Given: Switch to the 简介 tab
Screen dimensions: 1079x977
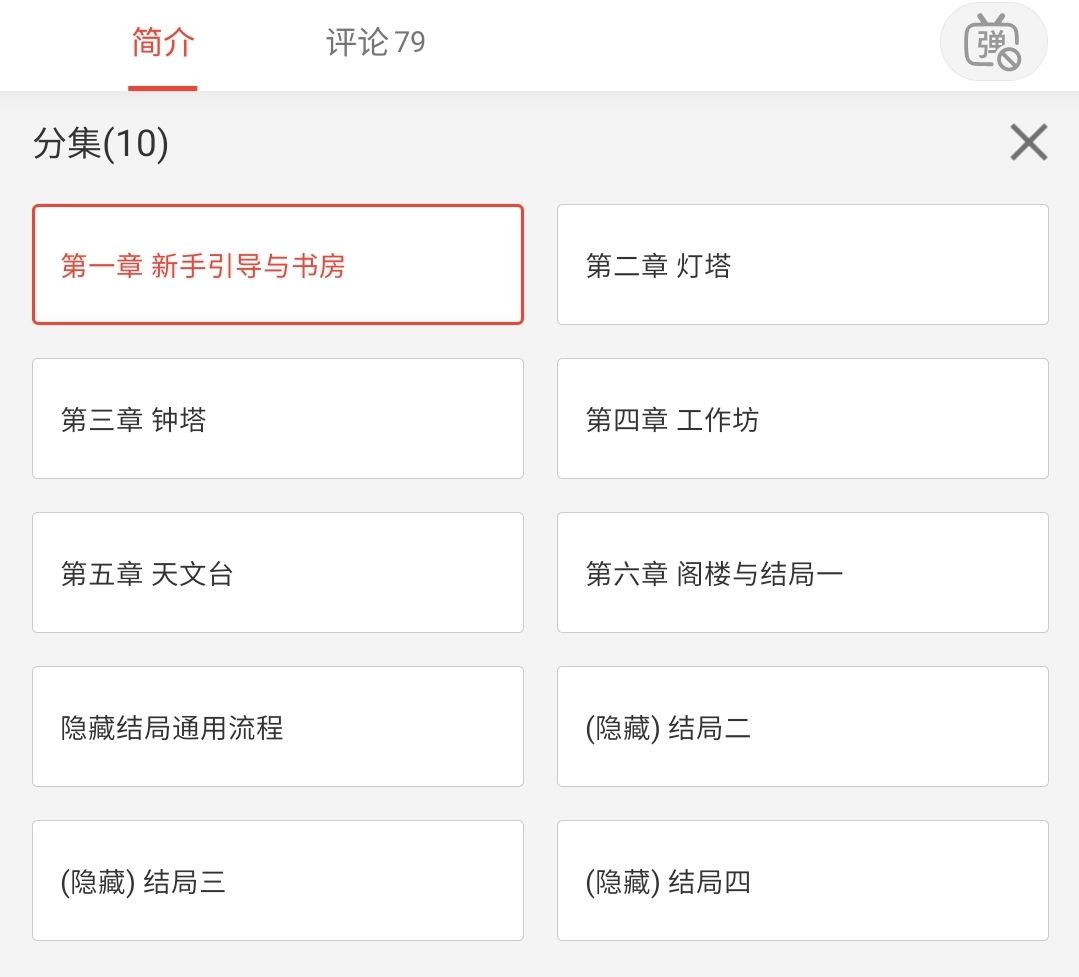Looking at the screenshot, I should point(163,43).
